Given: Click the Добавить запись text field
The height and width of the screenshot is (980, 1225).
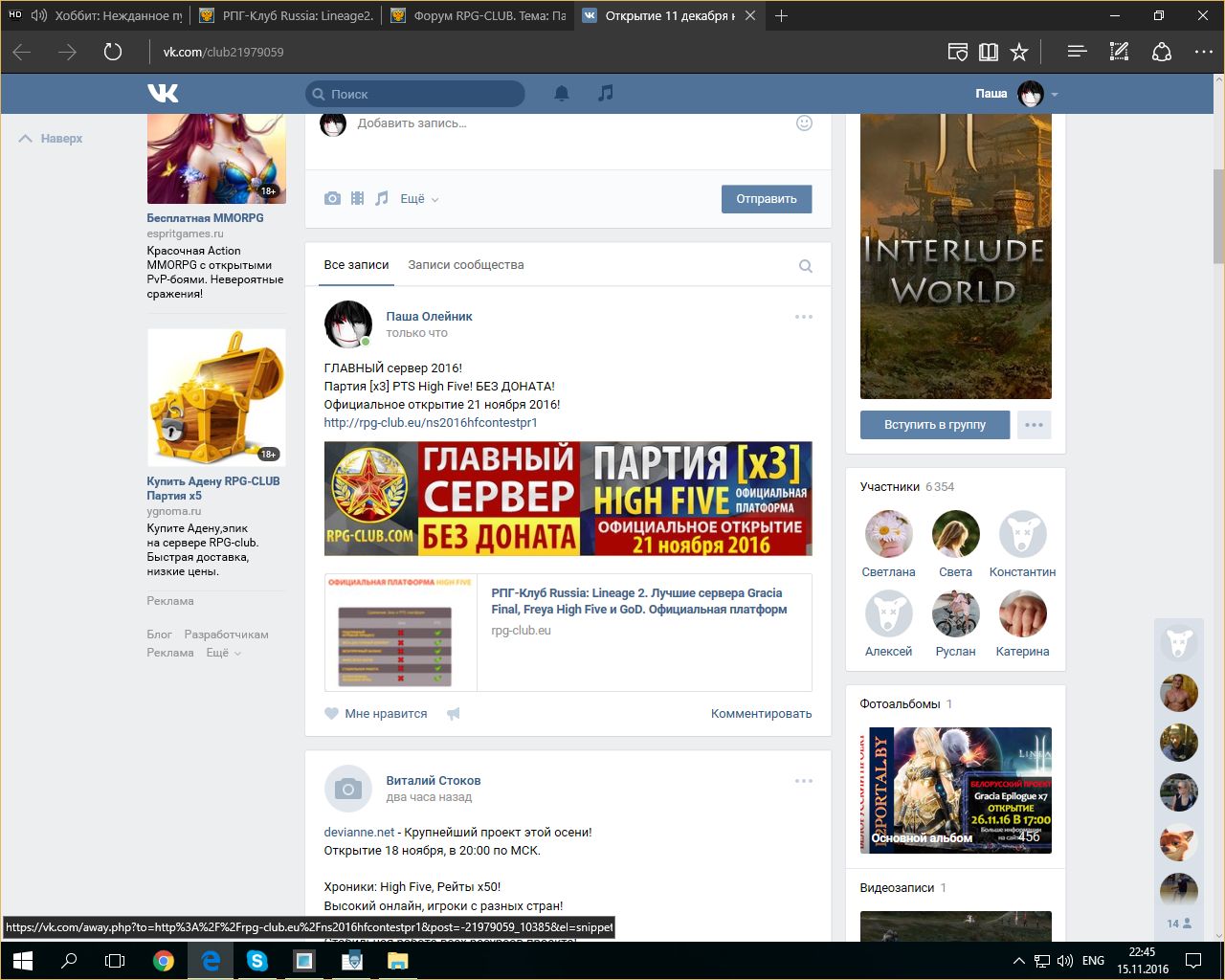Looking at the screenshot, I should pos(569,123).
